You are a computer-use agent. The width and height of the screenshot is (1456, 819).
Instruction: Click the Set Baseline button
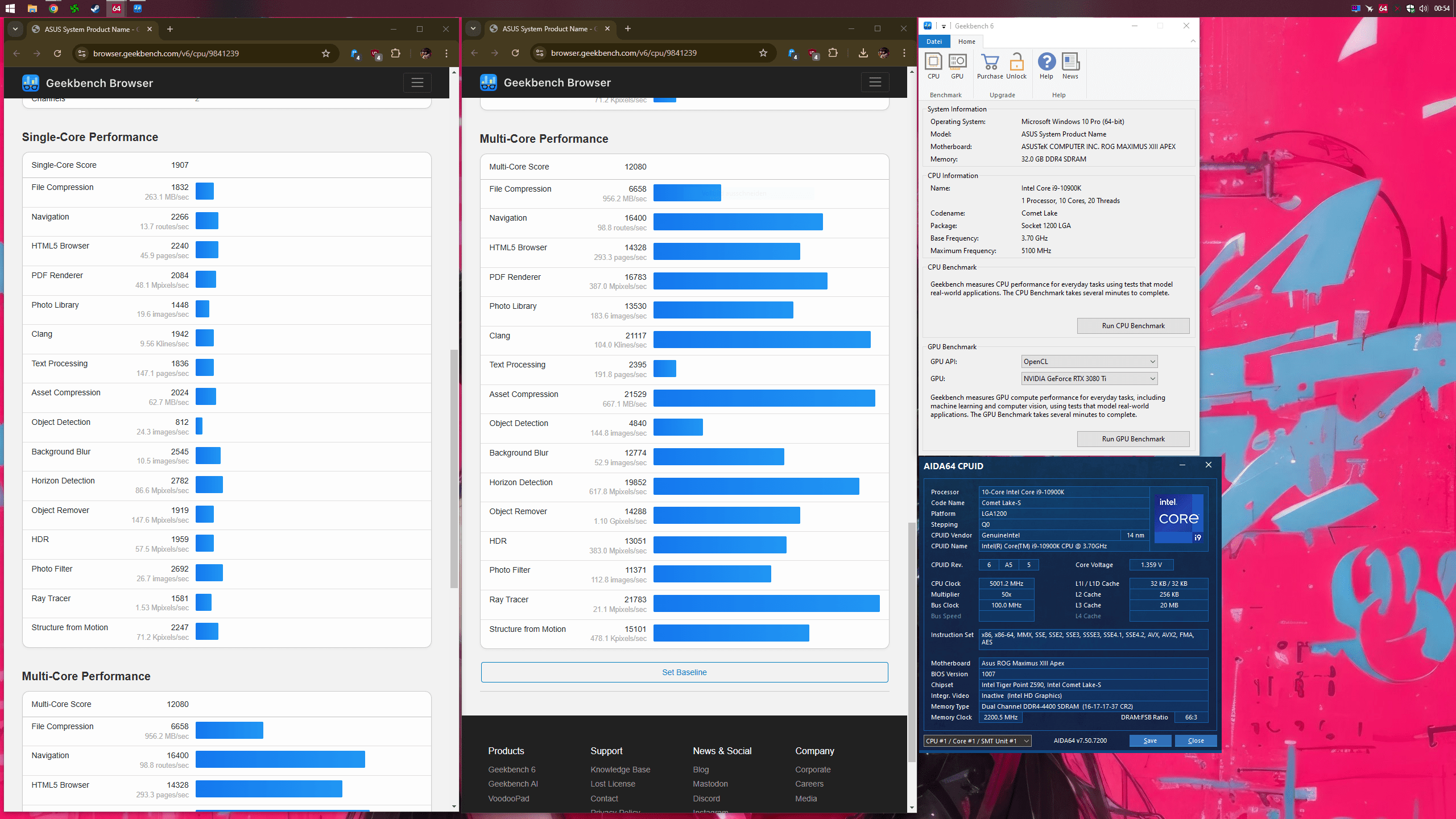pos(684,672)
